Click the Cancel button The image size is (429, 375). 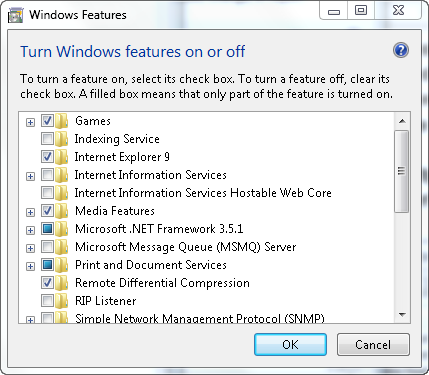coord(373,344)
